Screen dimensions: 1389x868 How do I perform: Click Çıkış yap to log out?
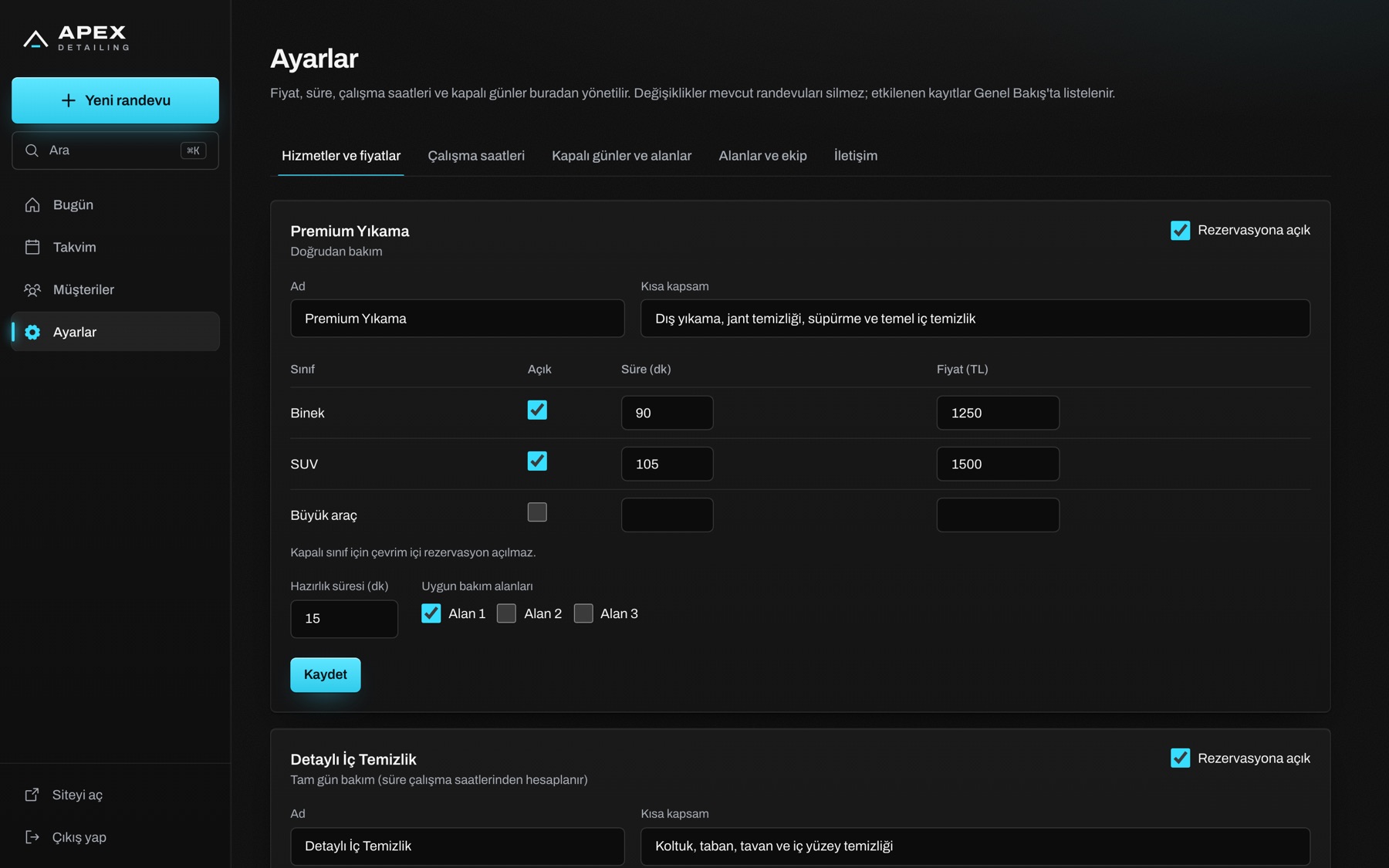(115, 837)
